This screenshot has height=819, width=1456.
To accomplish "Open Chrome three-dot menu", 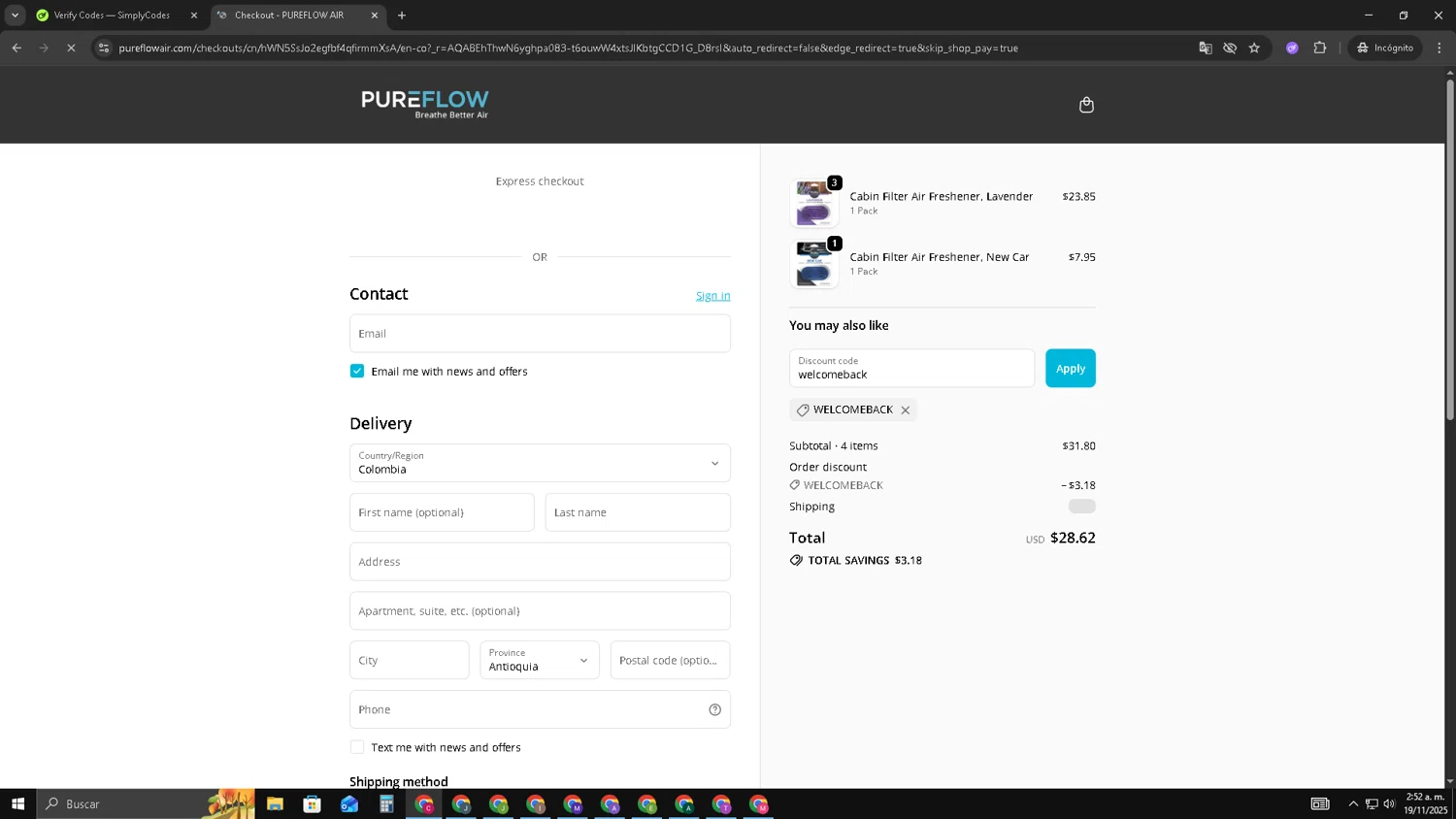I will click(x=1439, y=48).
